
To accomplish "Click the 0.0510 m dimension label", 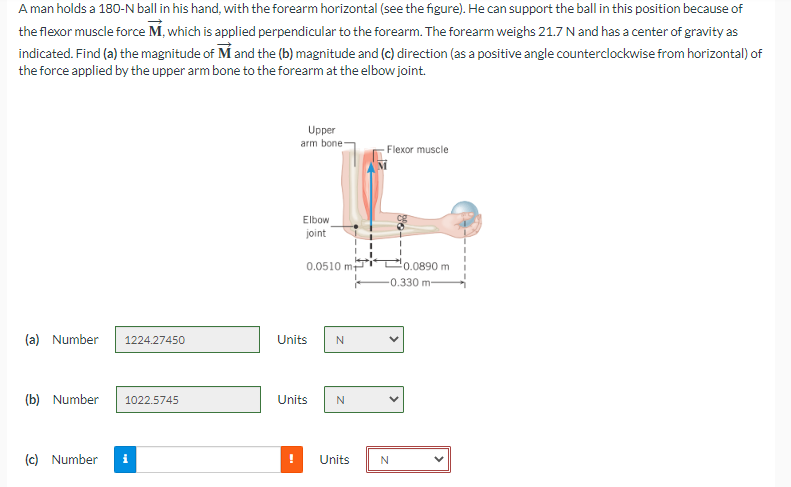I will point(330,266).
